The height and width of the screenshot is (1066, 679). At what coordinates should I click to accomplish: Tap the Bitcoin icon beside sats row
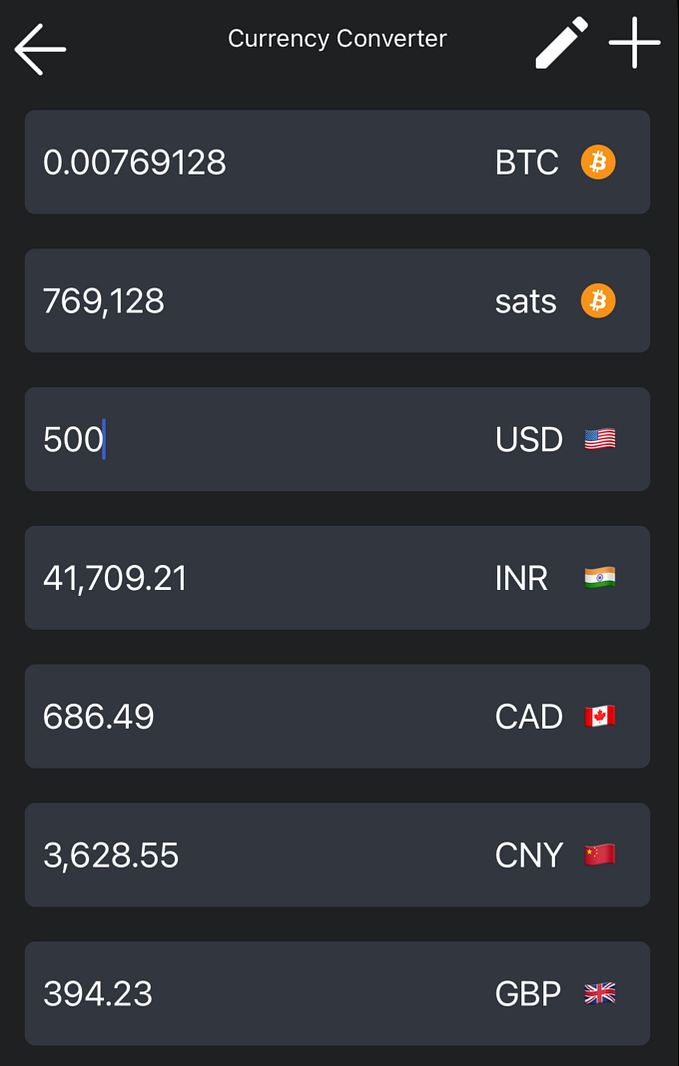(x=598, y=300)
